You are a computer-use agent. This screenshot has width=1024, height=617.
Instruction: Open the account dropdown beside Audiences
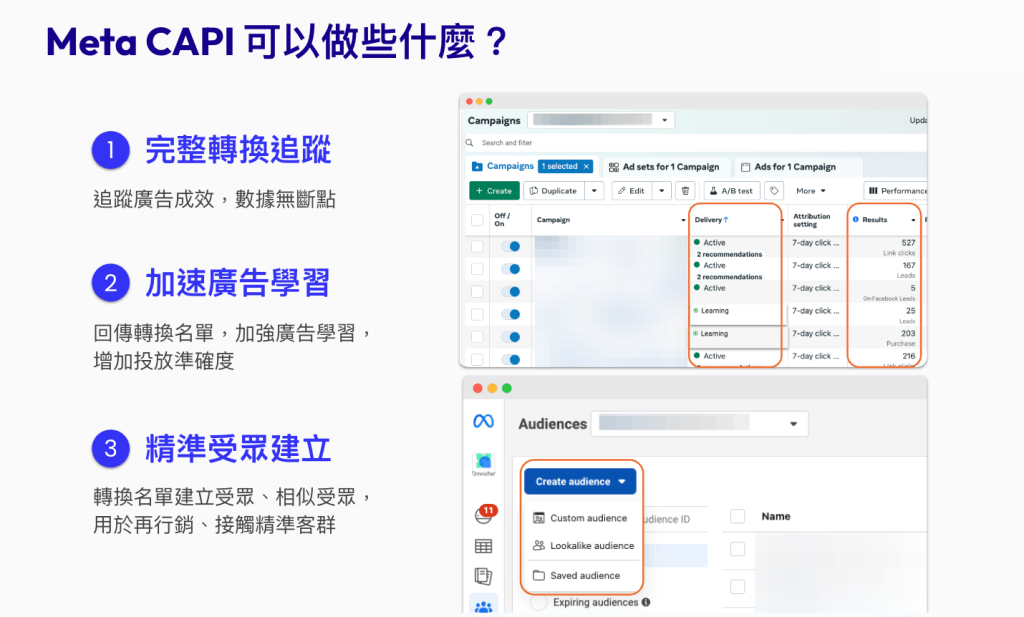coord(699,424)
